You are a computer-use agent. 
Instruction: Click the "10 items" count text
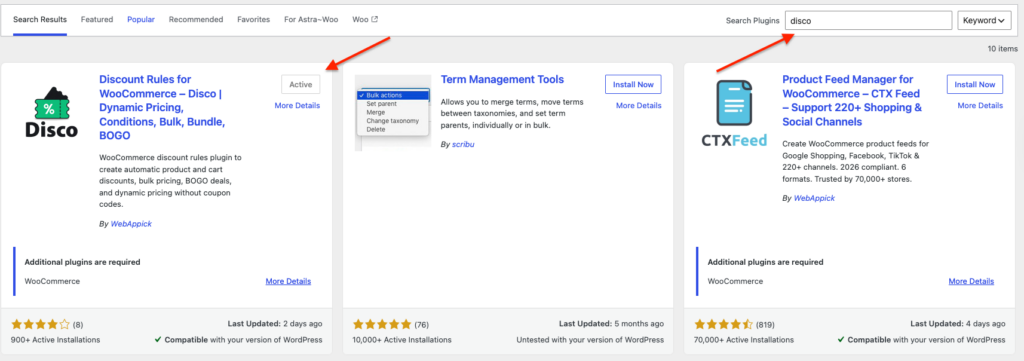1002,49
